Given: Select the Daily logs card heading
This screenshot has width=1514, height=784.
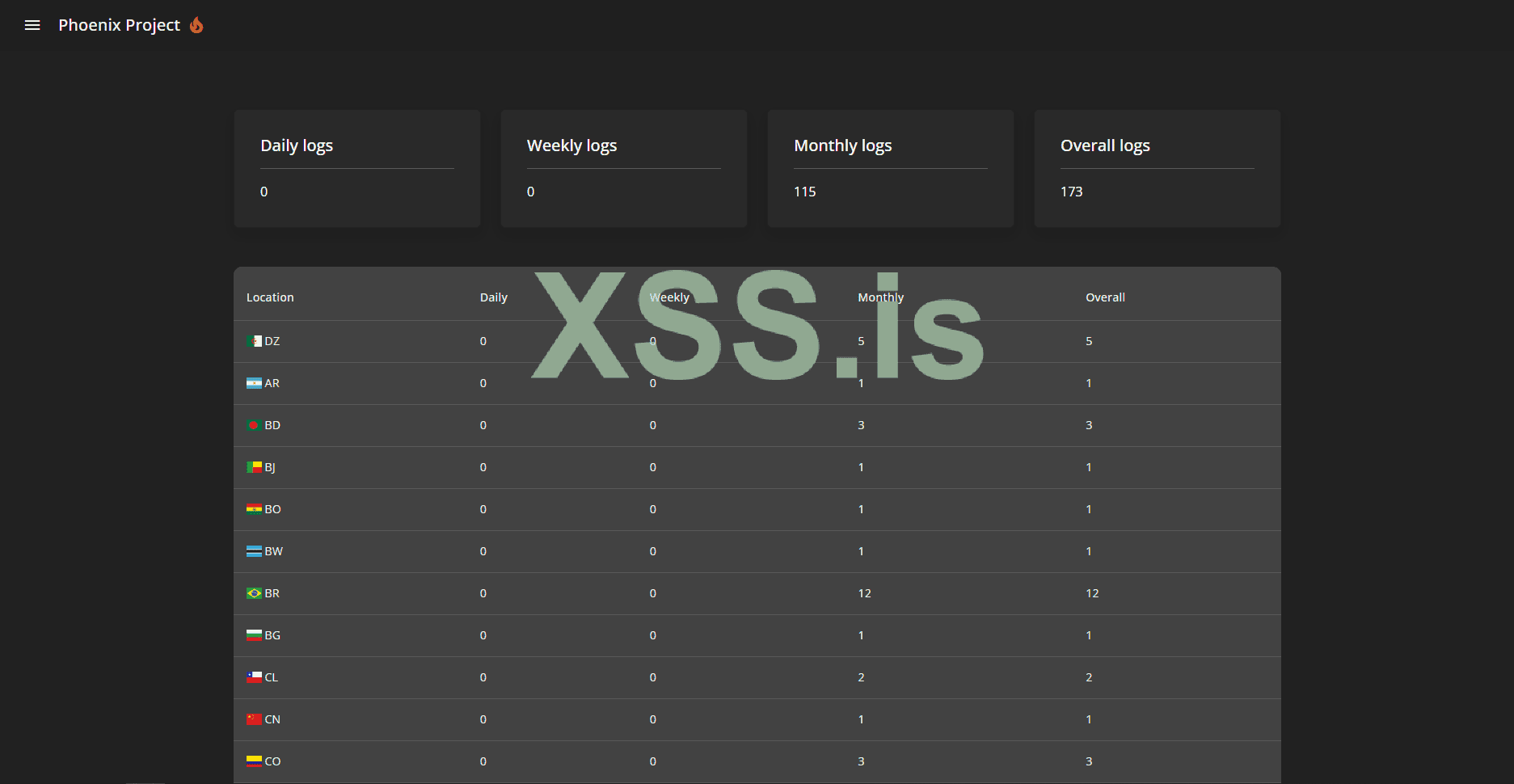Looking at the screenshot, I should click(x=297, y=145).
